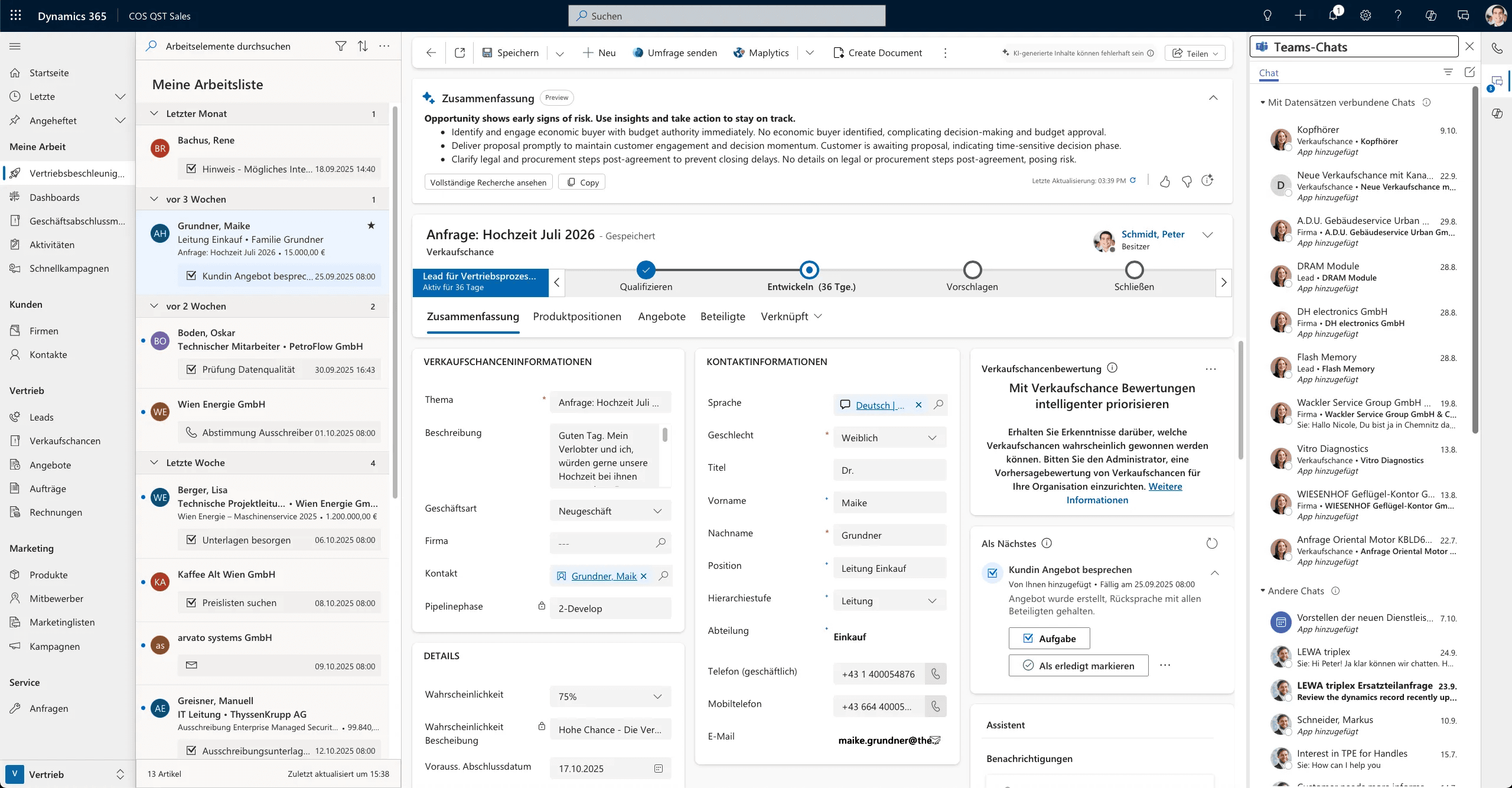Click the work list vertical scrollbar
The width and height of the screenshot is (1512, 788).
[x=395, y=301]
